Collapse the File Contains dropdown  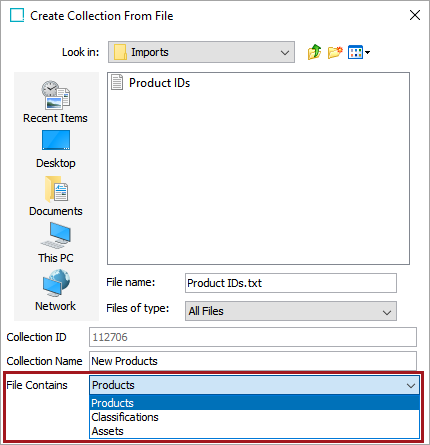tap(254, 385)
